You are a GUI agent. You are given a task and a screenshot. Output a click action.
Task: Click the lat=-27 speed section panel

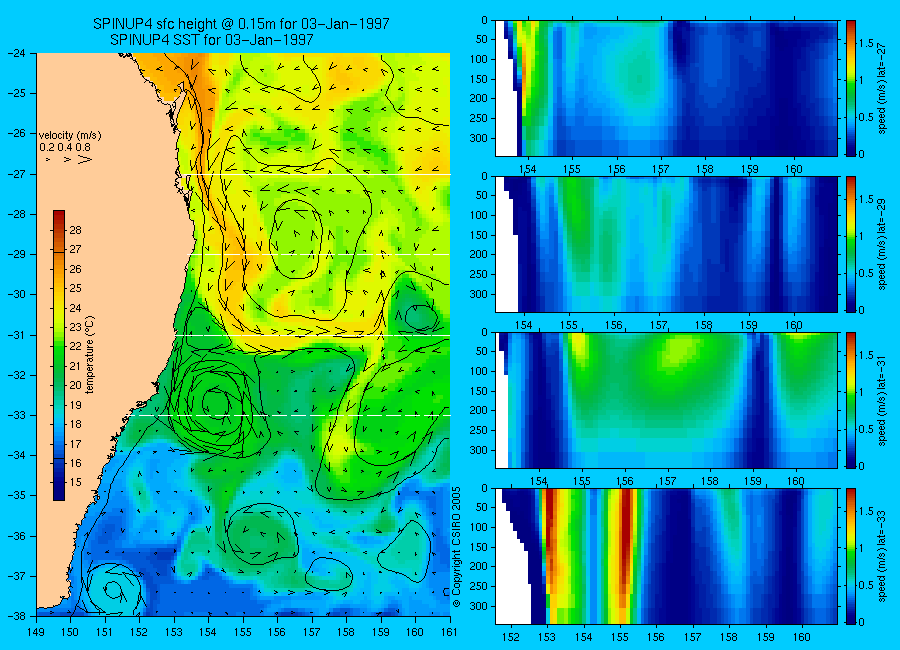[666, 88]
